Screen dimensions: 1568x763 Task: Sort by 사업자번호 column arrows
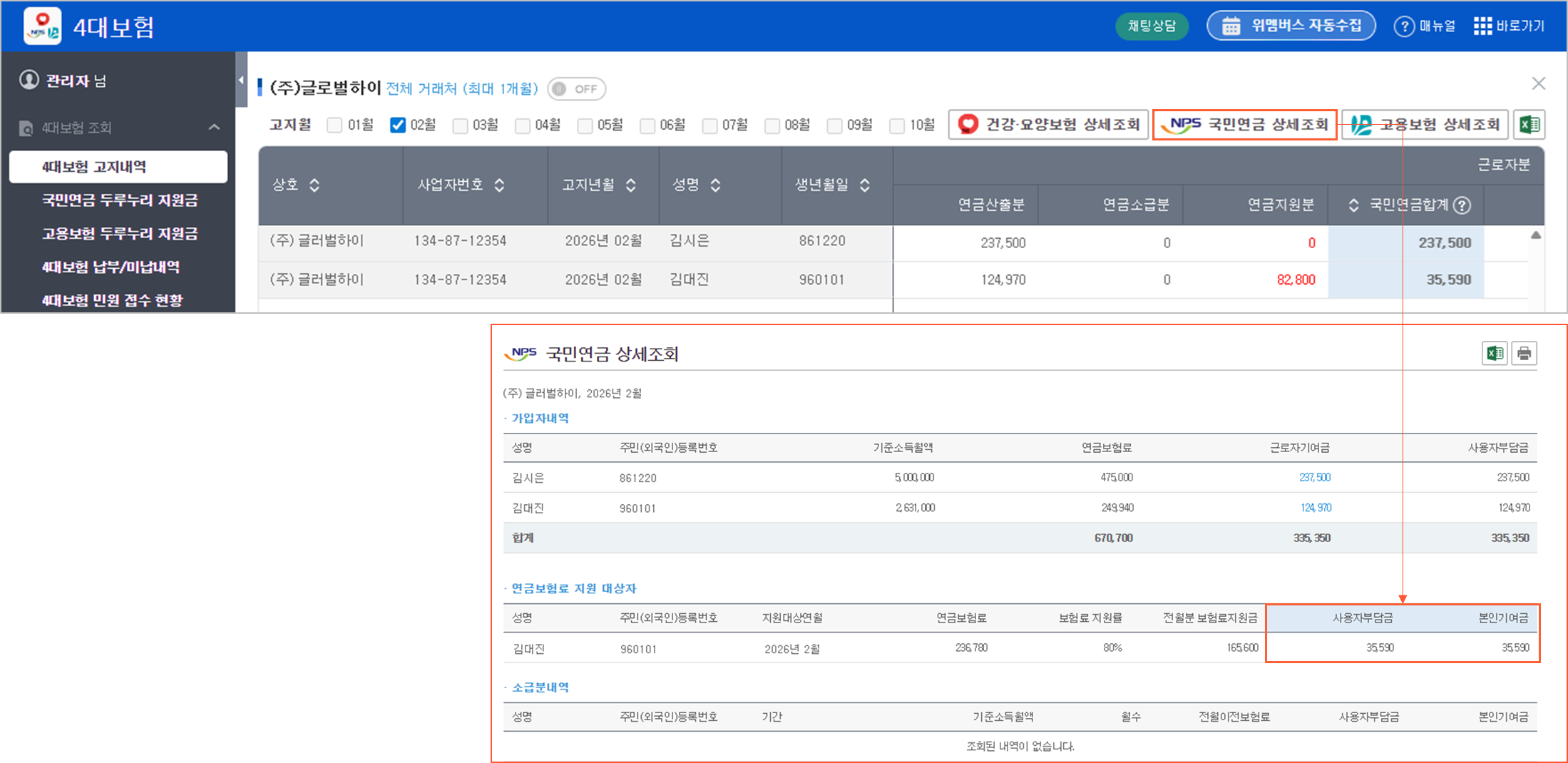point(499,185)
